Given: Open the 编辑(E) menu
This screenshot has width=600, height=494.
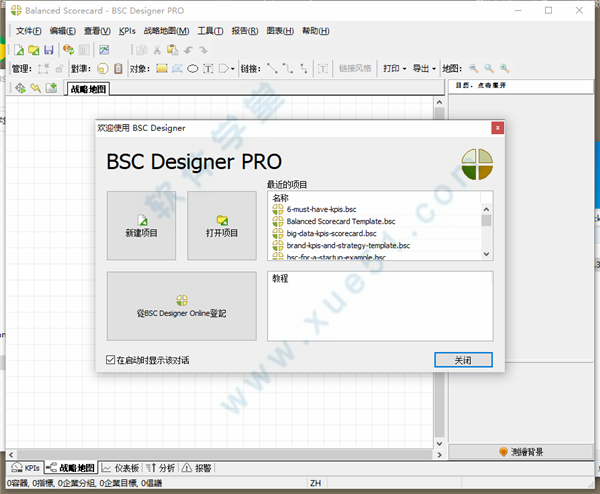Looking at the screenshot, I should point(63,31).
